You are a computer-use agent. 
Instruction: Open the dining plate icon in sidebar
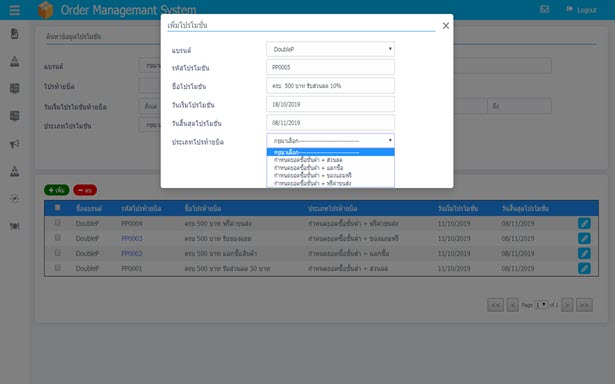15,226
